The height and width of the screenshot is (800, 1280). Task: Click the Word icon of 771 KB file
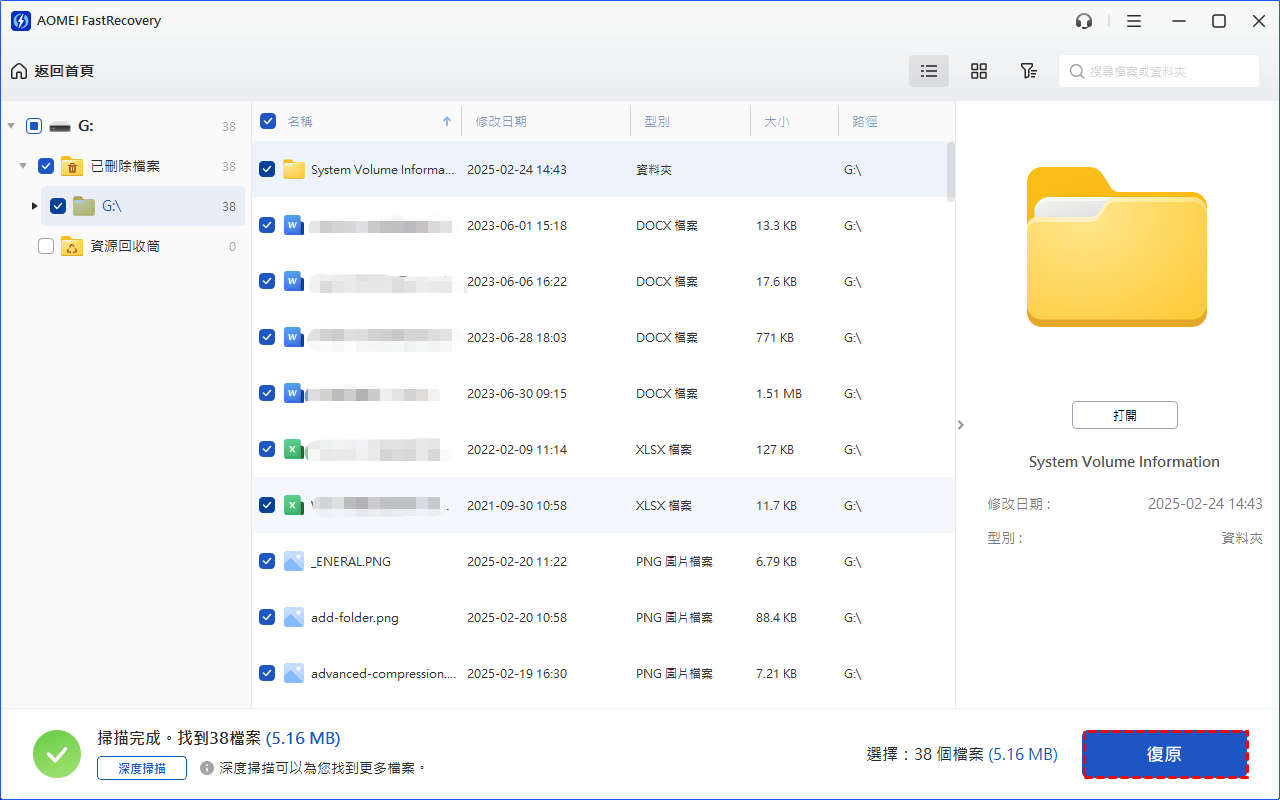293,338
